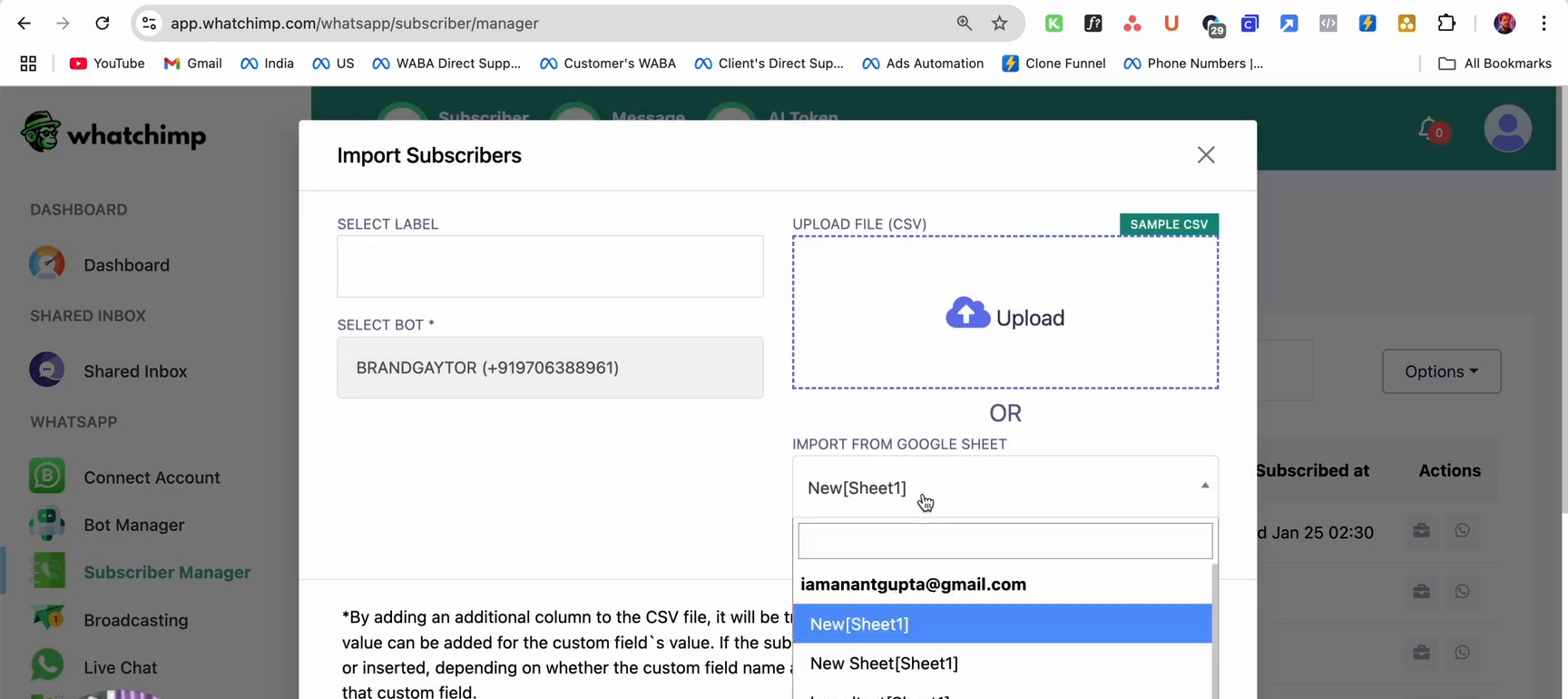Viewport: 1568px width, 699px height.
Task: Click the browser address bar URL
Action: pos(355,24)
